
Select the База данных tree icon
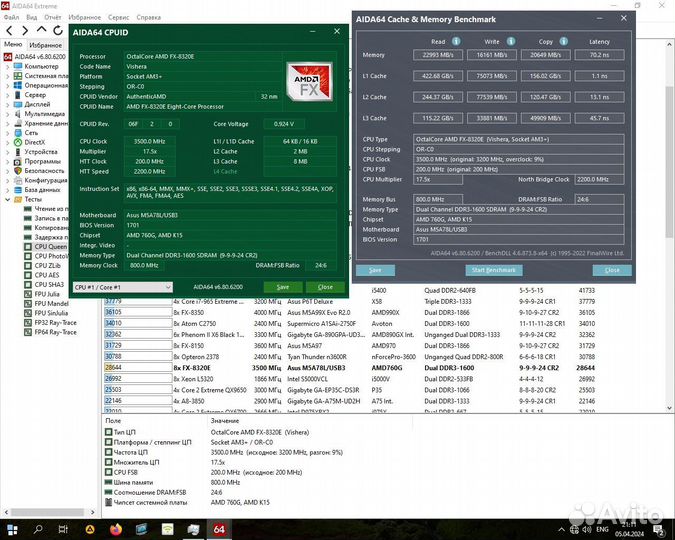point(18,189)
